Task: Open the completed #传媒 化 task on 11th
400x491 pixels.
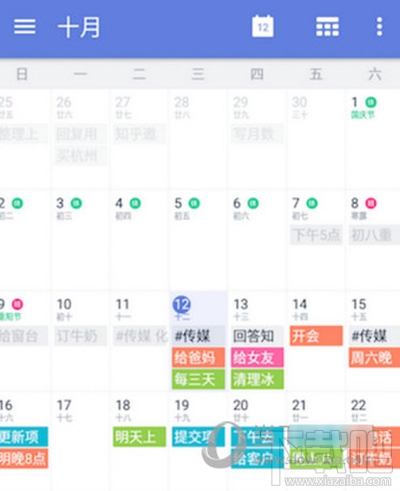Action: point(141,336)
